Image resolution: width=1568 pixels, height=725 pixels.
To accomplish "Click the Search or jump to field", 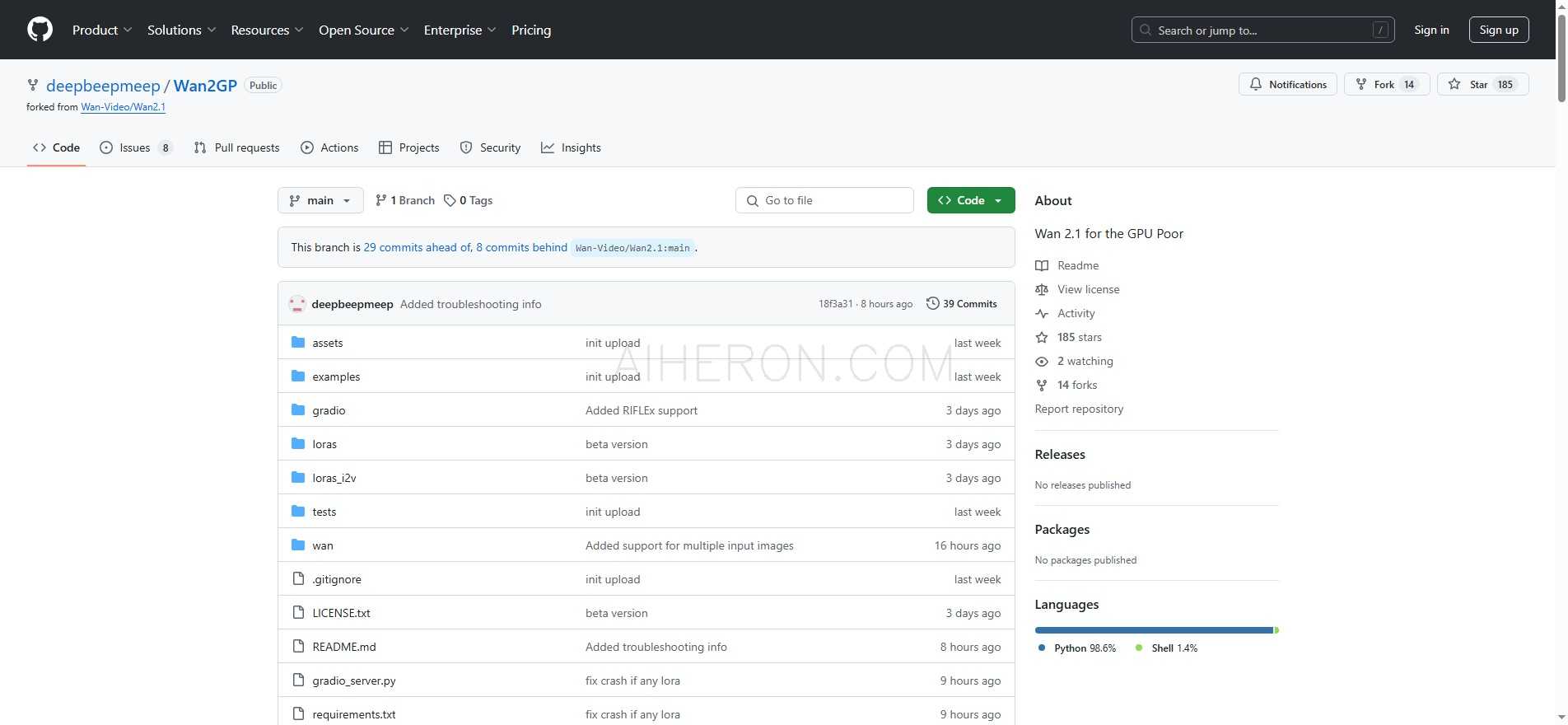I will (x=1262, y=30).
